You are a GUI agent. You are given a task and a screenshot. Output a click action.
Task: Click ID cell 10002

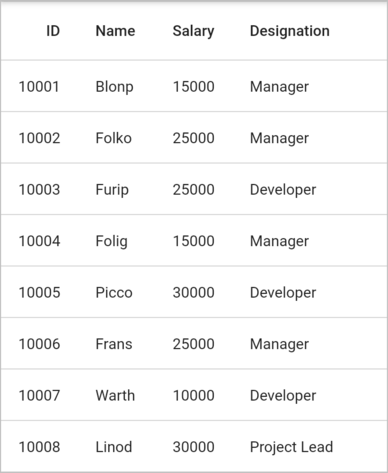39,138
